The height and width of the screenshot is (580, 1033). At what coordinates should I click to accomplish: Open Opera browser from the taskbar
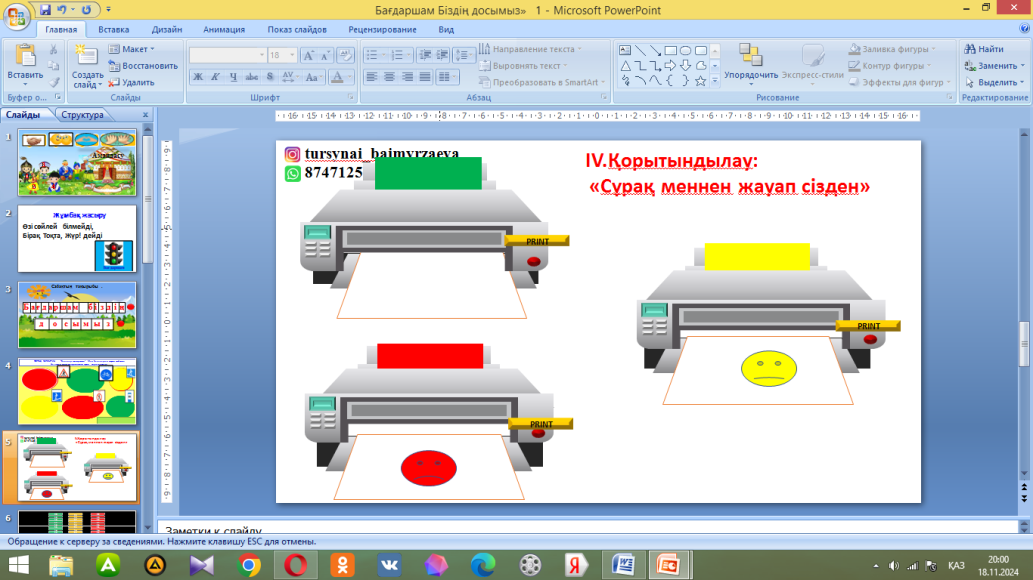(295, 565)
